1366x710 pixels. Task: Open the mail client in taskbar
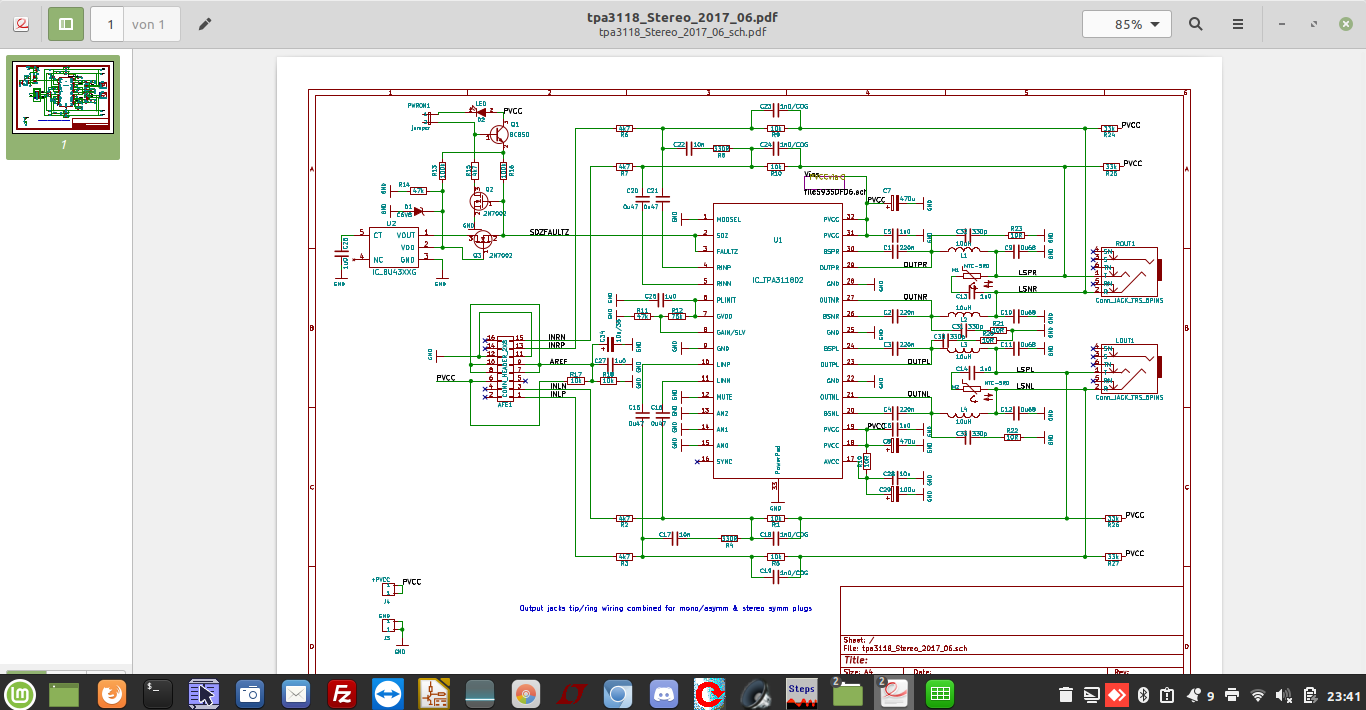pos(295,693)
